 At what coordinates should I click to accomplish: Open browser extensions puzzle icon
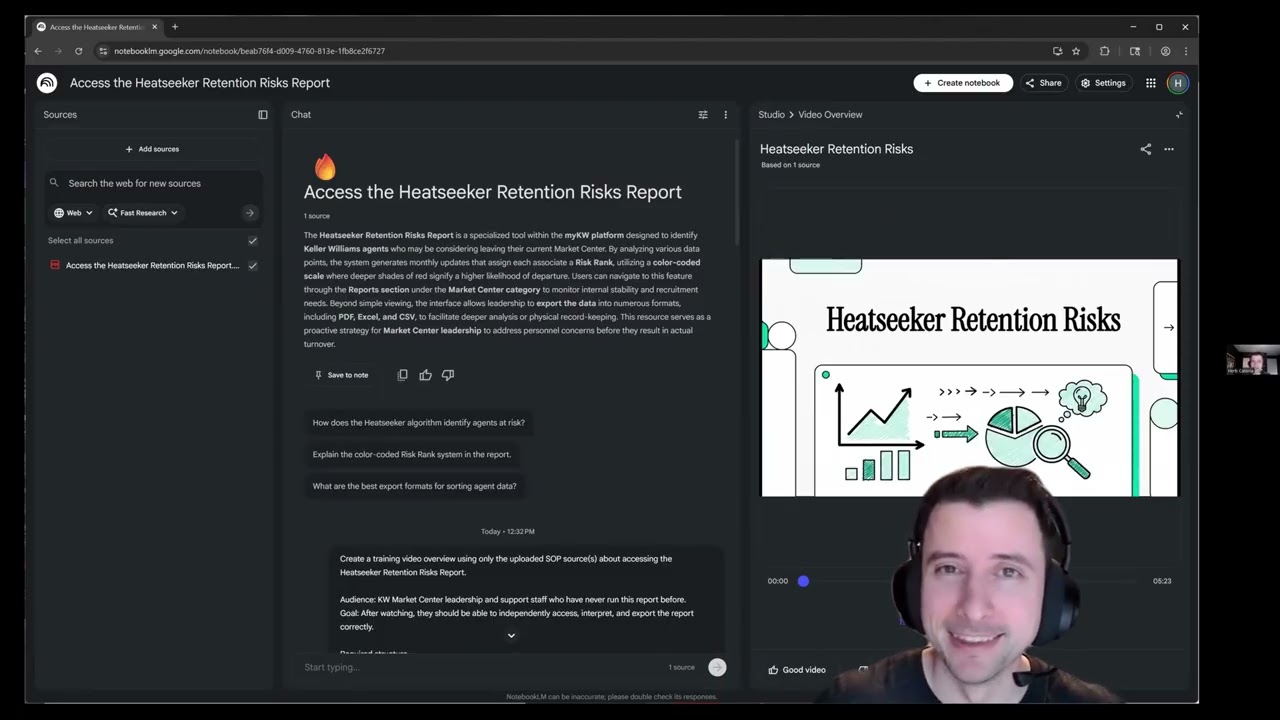(1105, 51)
